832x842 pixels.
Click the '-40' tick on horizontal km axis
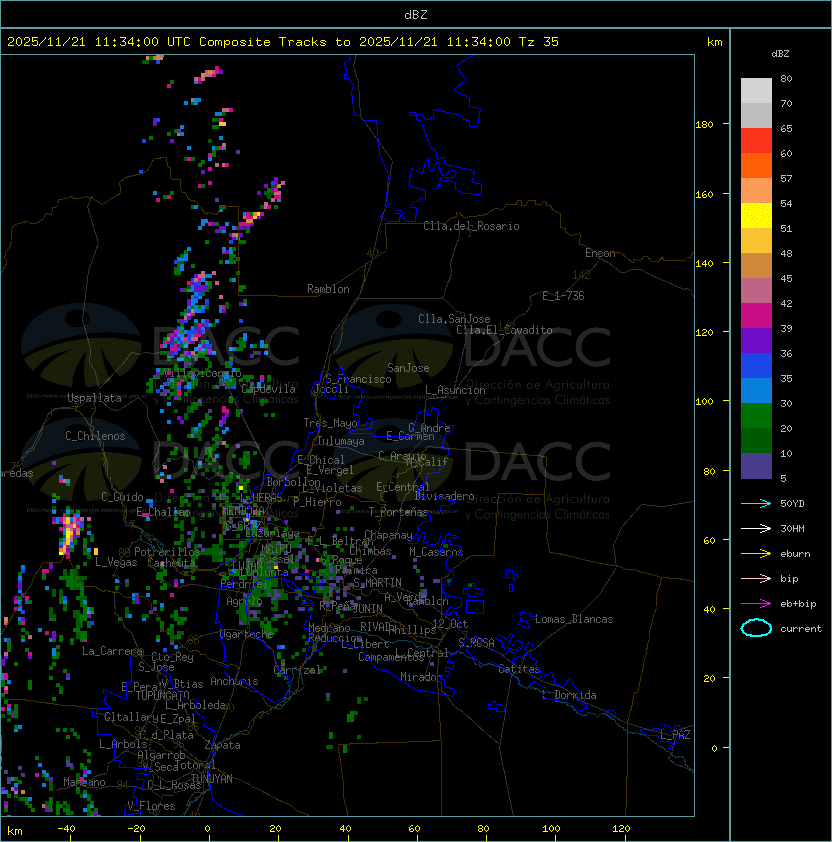(67, 829)
